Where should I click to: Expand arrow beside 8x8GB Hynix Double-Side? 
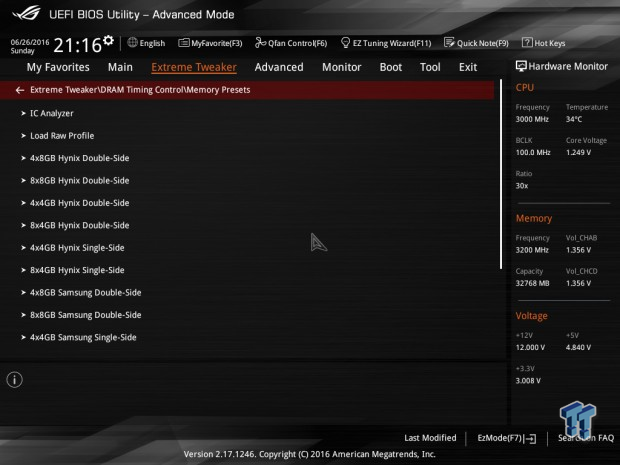(23, 181)
